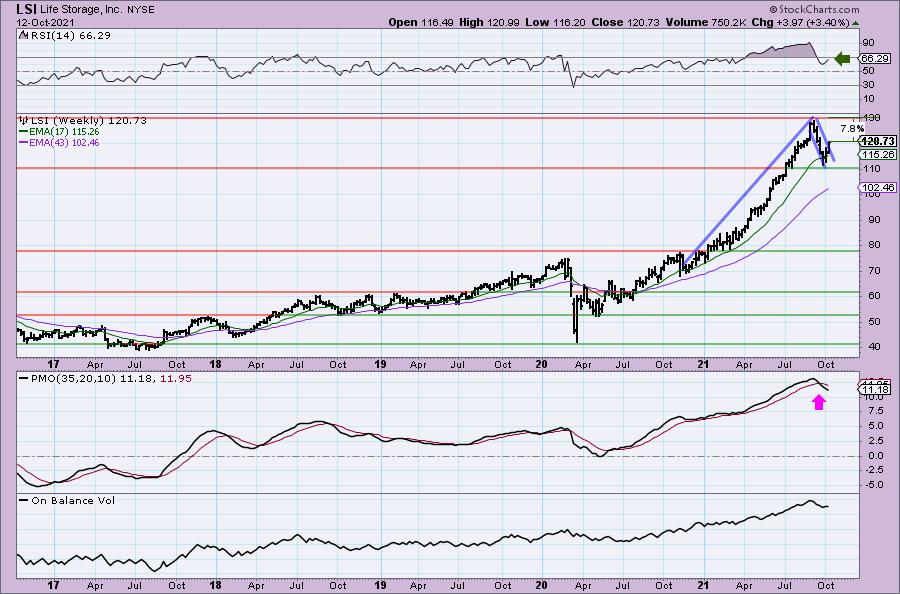Click the green up triangle after Chg percentage
The height and width of the screenshot is (594, 900).
856,23
